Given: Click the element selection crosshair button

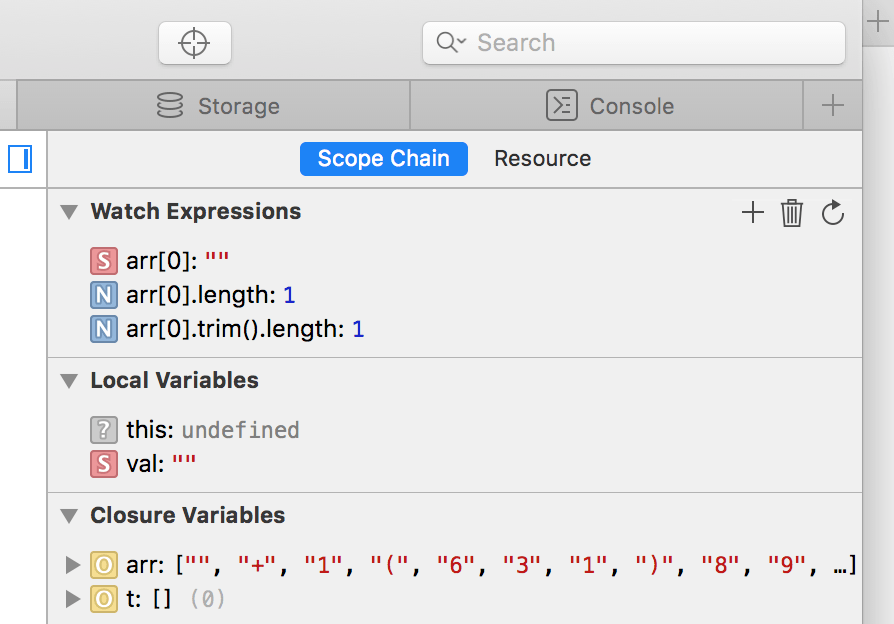Looking at the screenshot, I should [194, 43].
